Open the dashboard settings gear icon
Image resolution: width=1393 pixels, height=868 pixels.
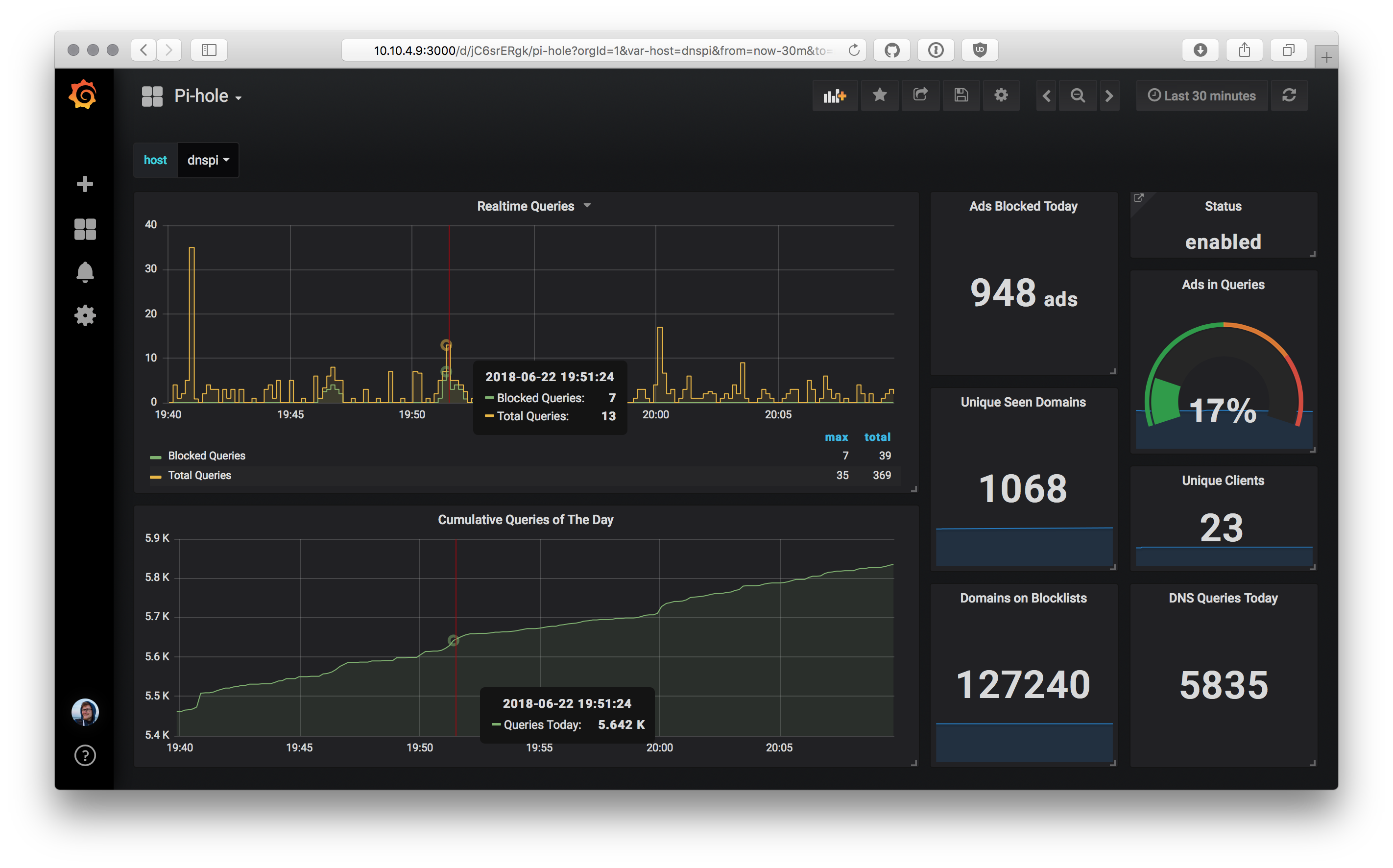(1001, 95)
